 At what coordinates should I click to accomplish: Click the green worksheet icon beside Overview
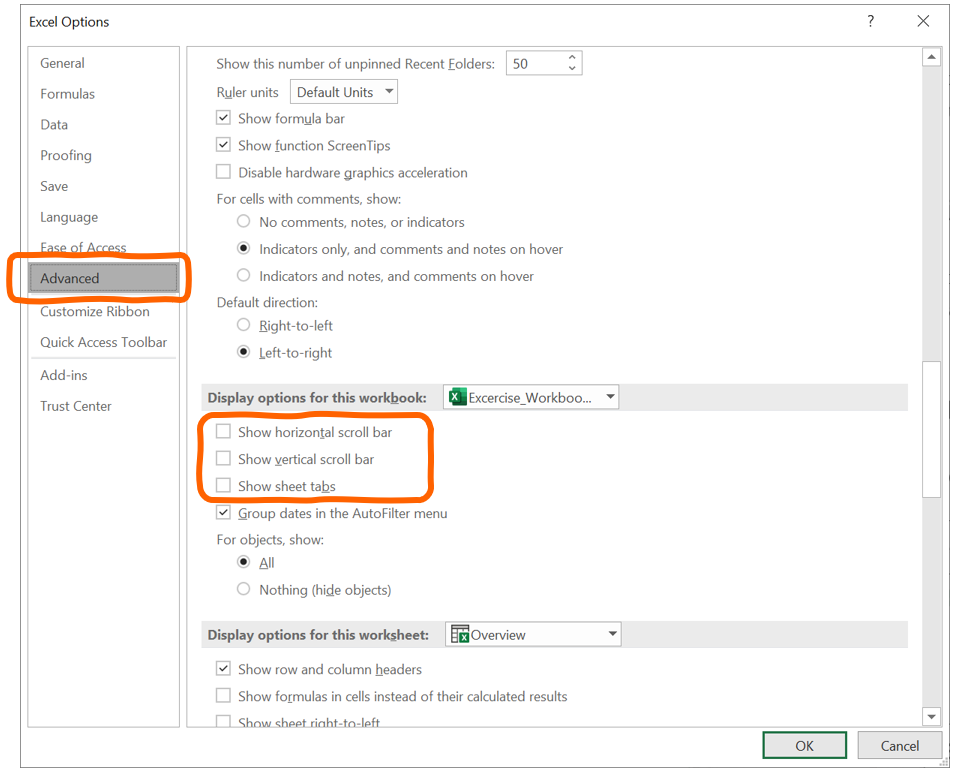459,633
